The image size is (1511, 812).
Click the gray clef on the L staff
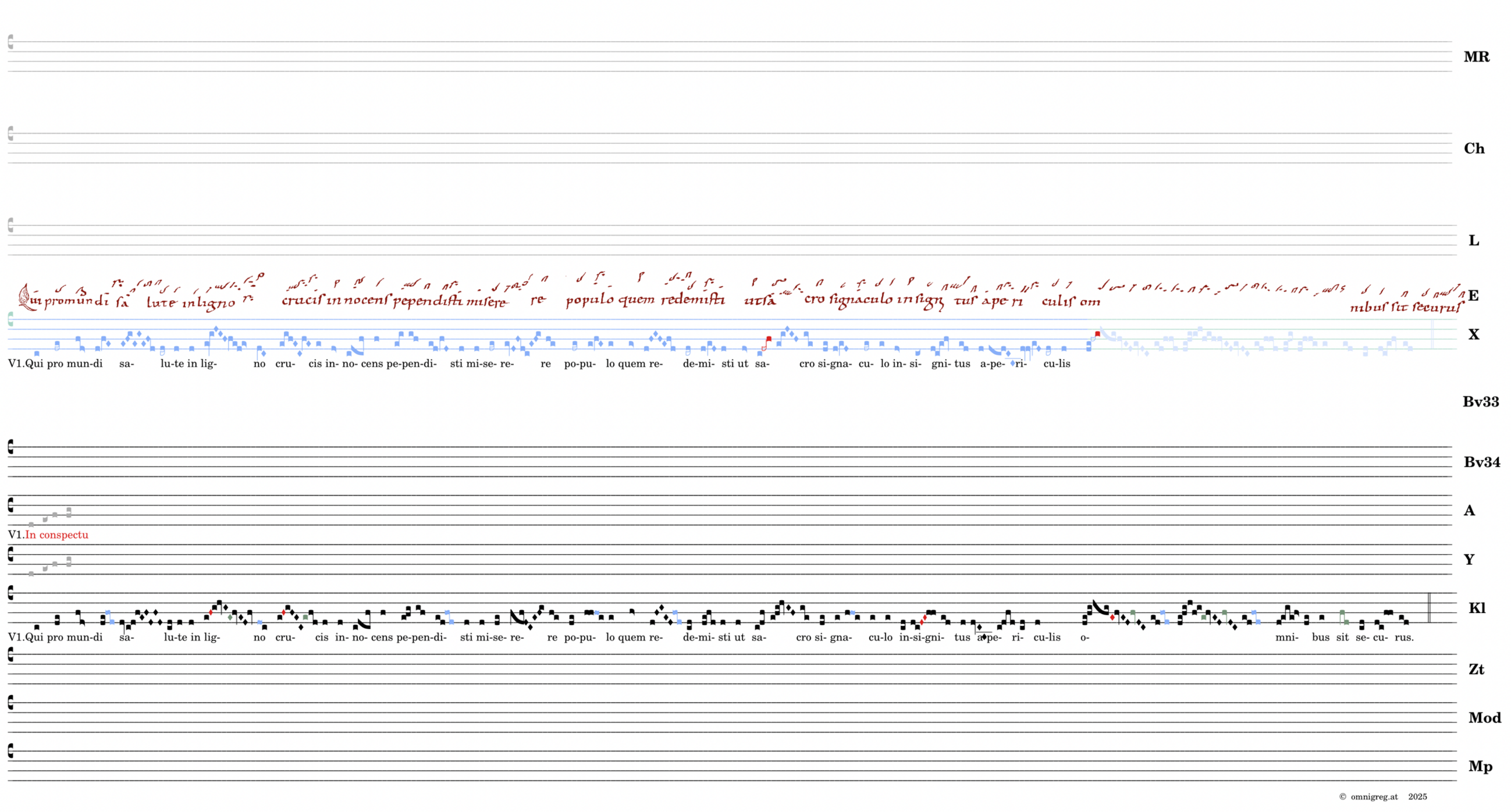tap(10, 226)
